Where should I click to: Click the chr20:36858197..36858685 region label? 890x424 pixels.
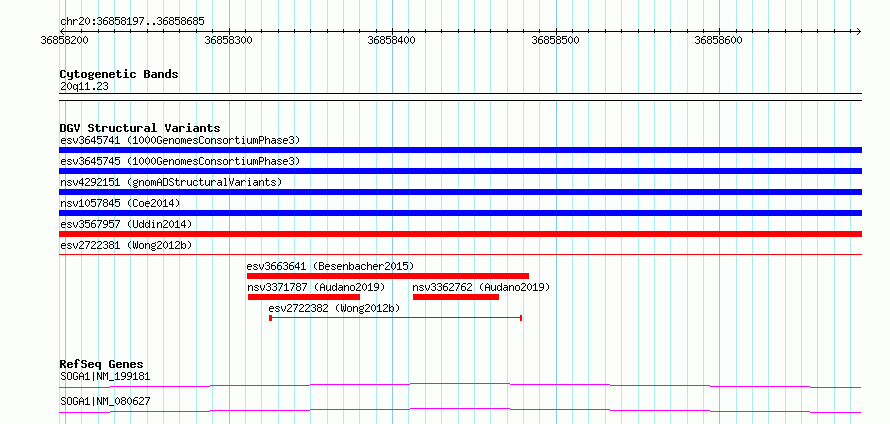pyautogui.click(x=132, y=22)
